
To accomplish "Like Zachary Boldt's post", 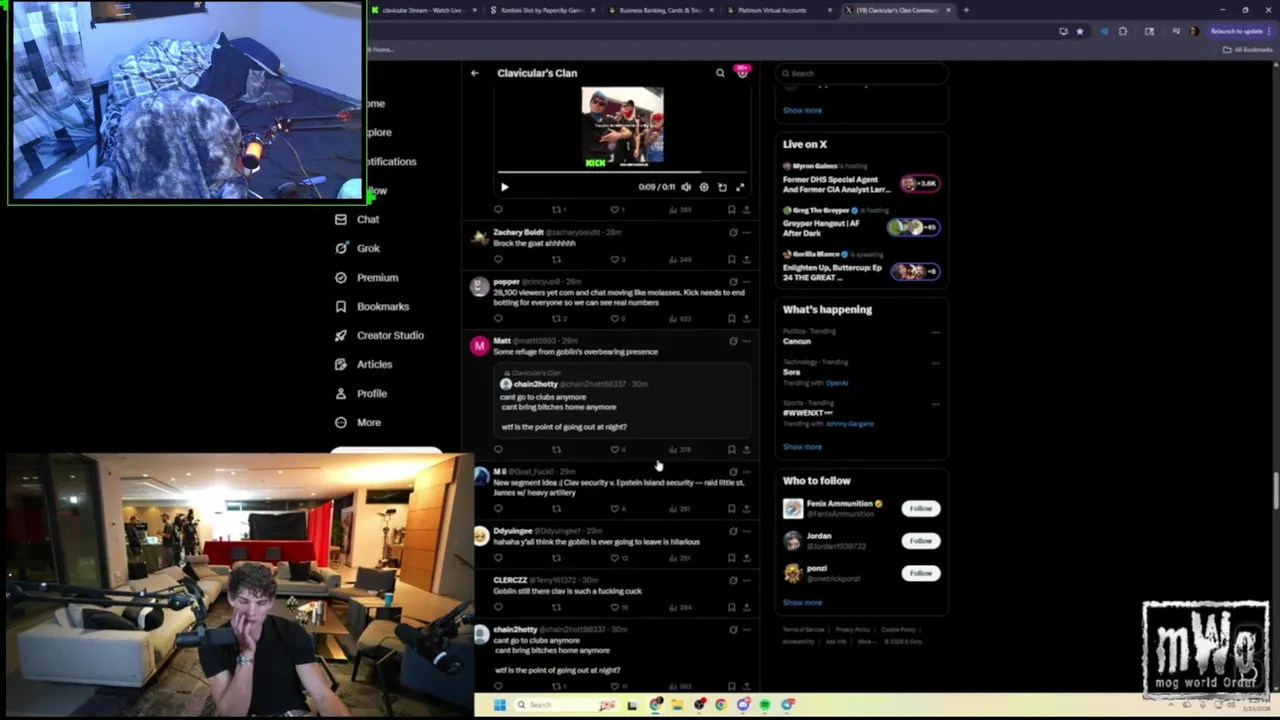I will pos(615,259).
